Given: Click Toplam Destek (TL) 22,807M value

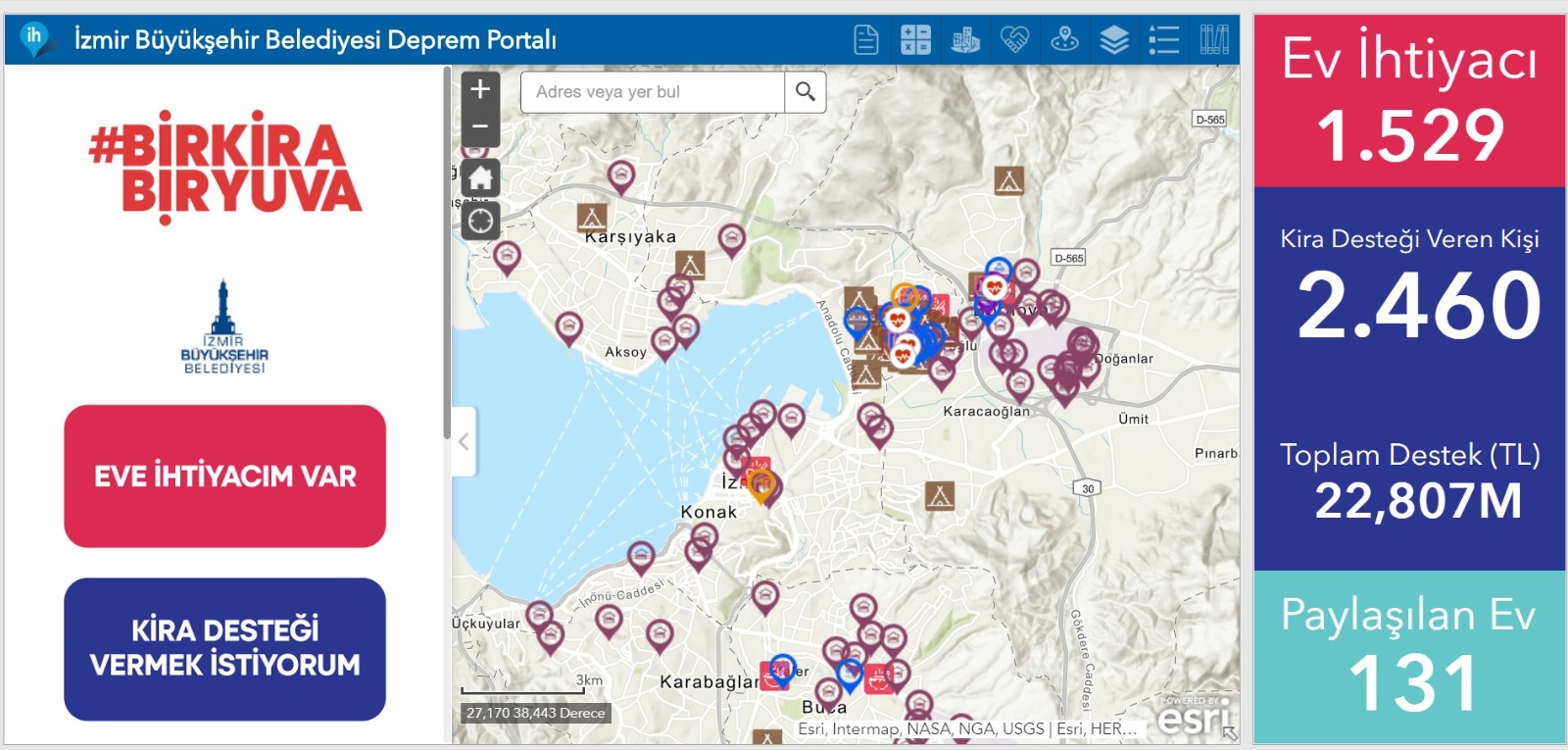Looking at the screenshot, I should [x=1418, y=501].
